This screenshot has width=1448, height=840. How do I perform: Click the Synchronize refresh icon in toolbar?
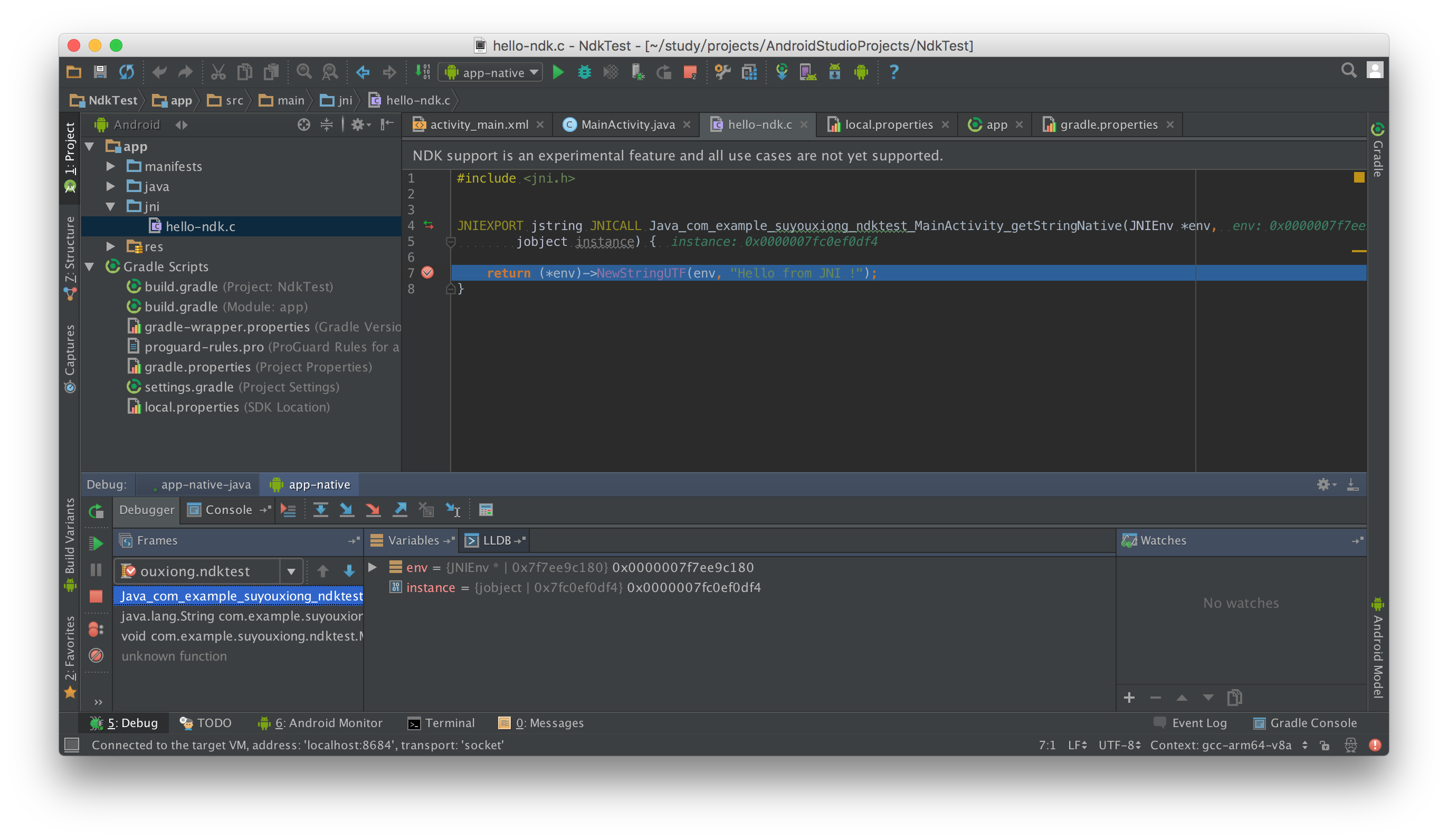(127, 72)
